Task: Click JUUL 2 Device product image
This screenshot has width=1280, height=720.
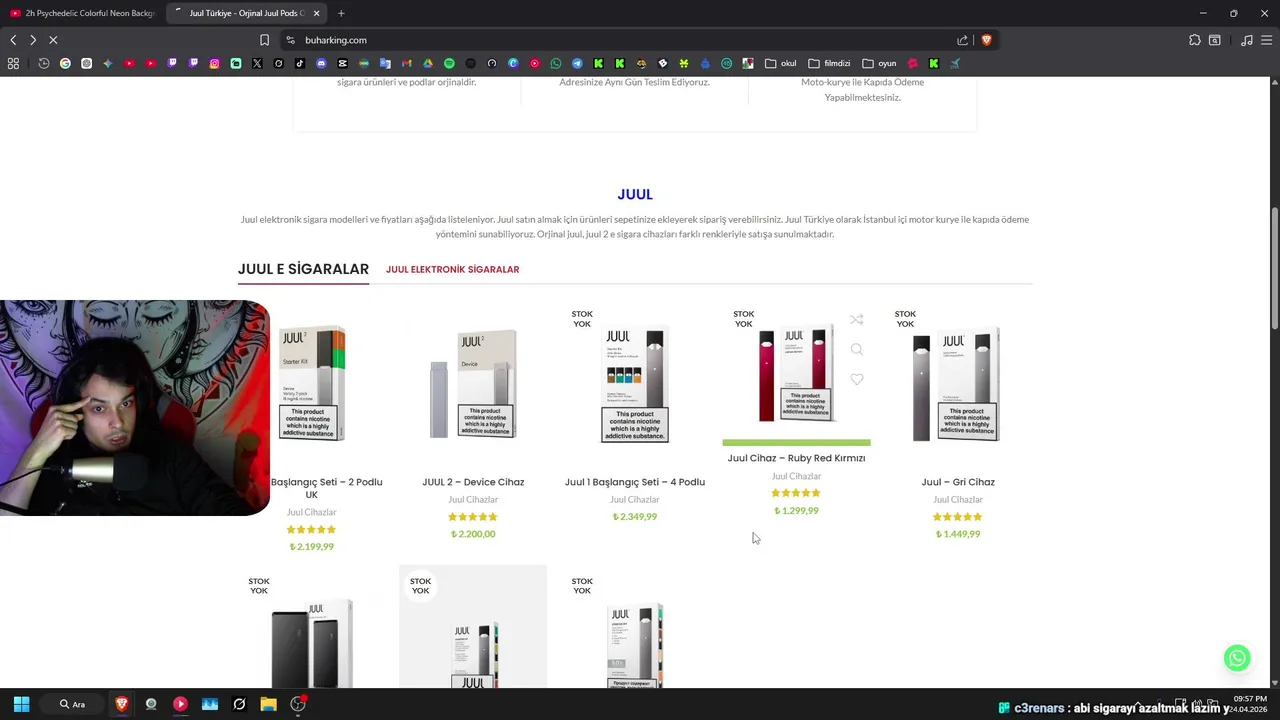Action: [473, 385]
